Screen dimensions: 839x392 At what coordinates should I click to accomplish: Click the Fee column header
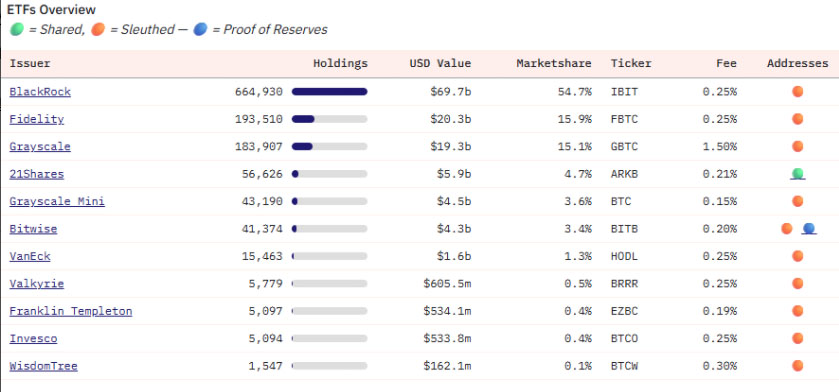pos(727,63)
